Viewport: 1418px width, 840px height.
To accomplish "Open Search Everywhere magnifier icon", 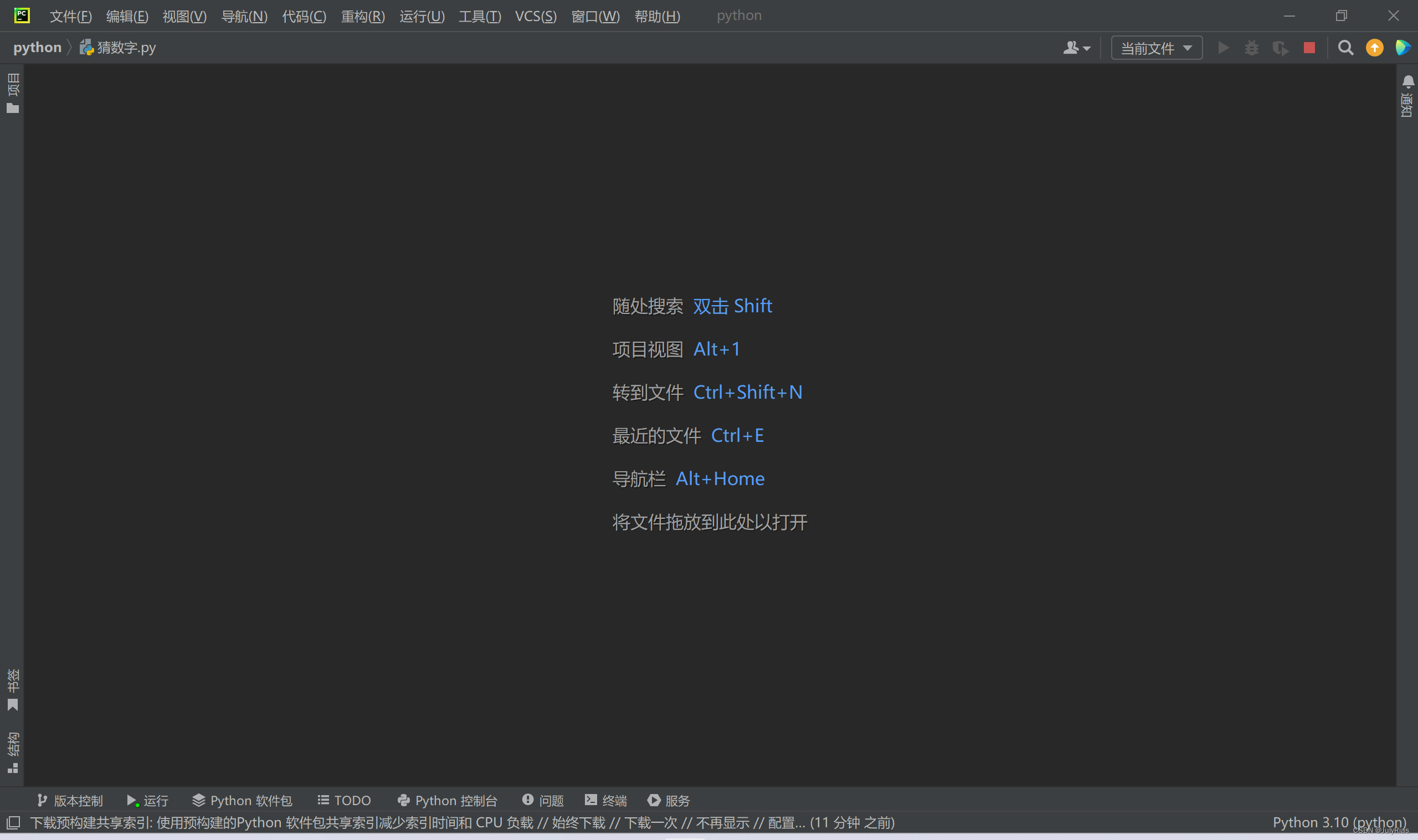I will click(x=1345, y=48).
